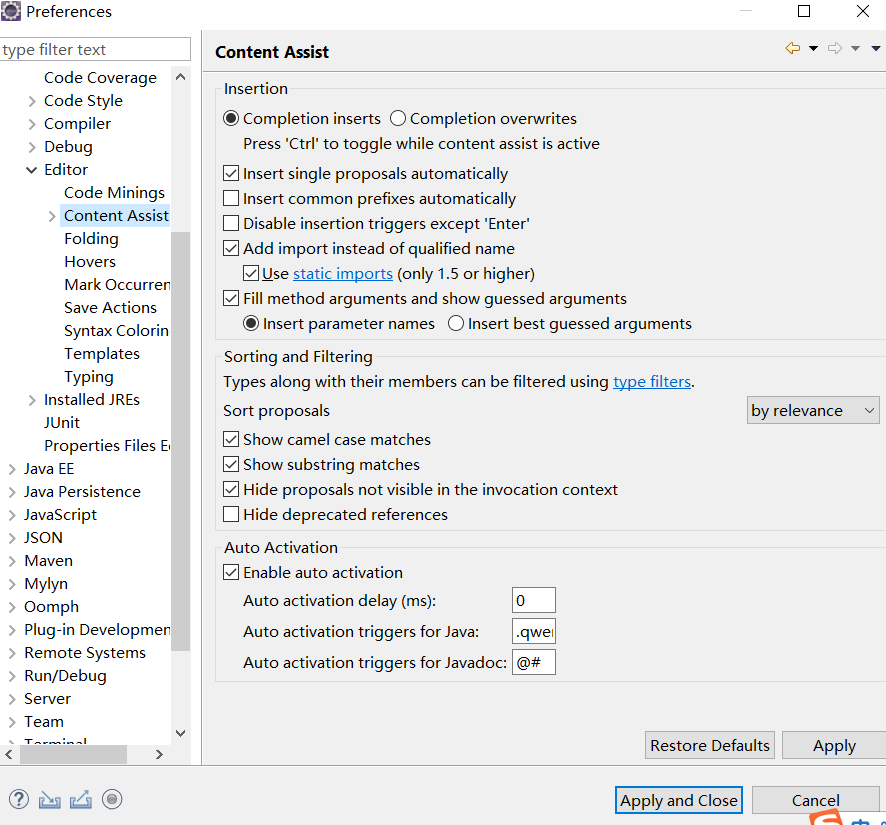Click the yellow Back arrow icon
Viewport: 886px width, 825px height.
pyautogui.click(x=793, y=48)
